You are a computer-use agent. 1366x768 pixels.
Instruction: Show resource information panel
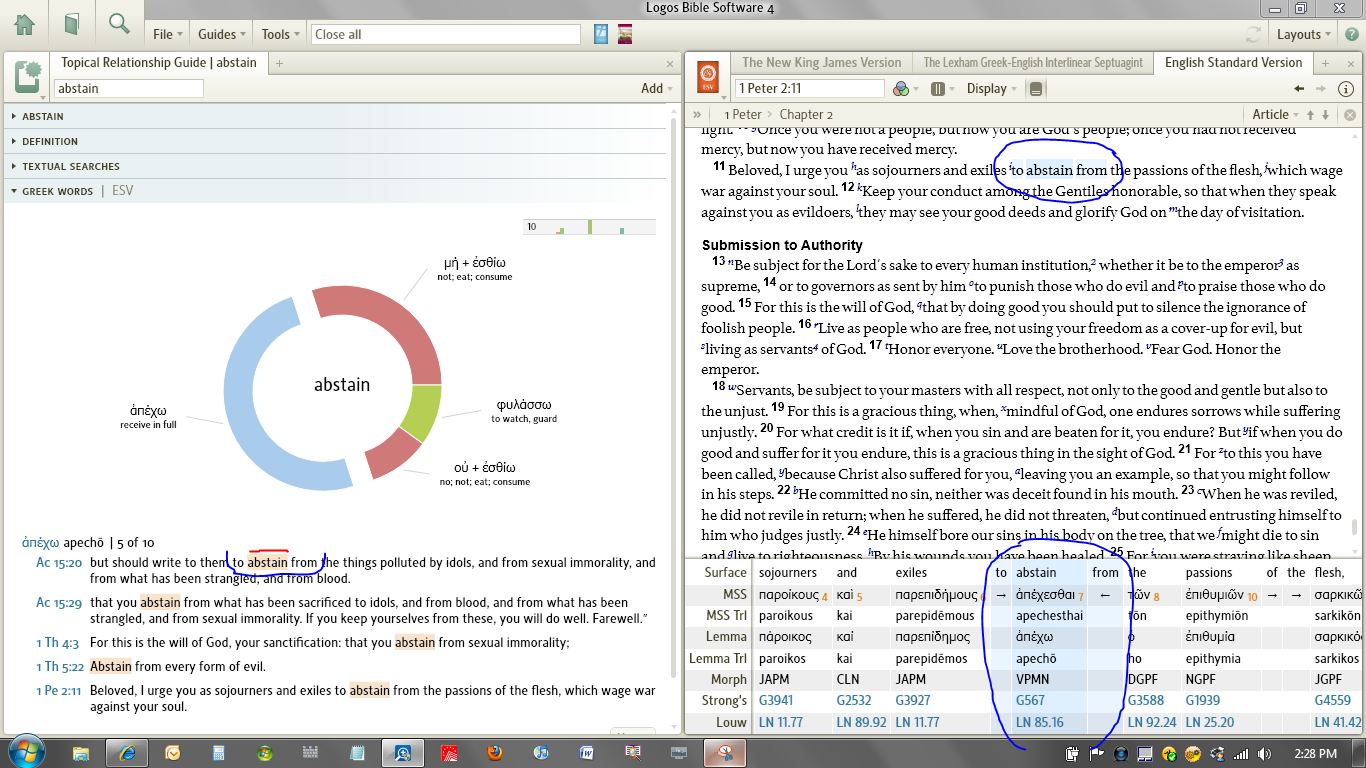click(1346, 89)
